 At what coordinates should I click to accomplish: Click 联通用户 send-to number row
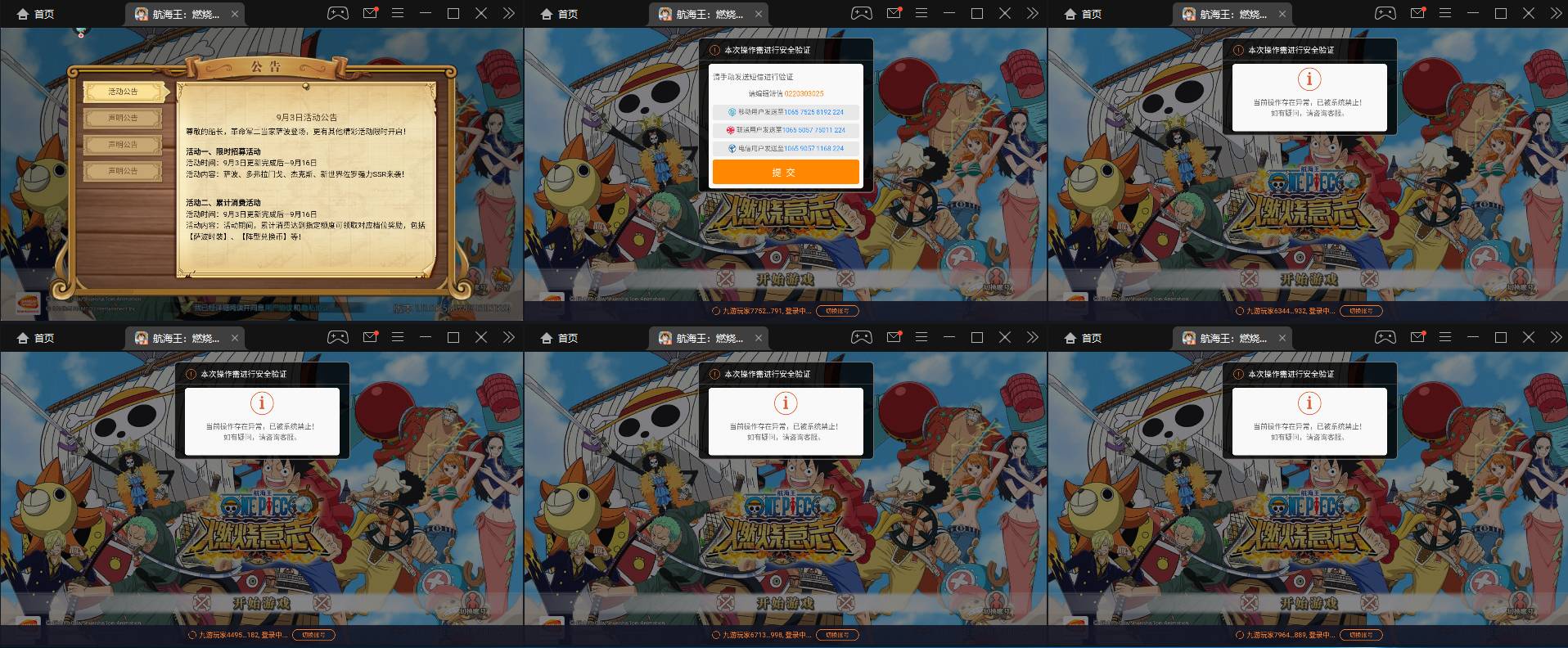(785, 130)
